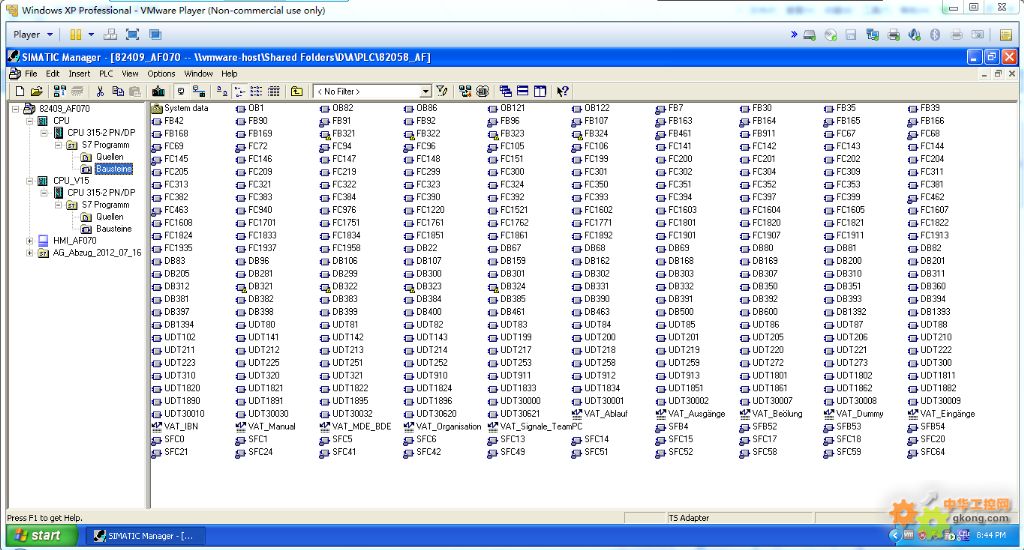Collapse the first CPU 315-2 PN/DP node
Image resolution: width=1024 pixels, height=550 pixels.
44,133
